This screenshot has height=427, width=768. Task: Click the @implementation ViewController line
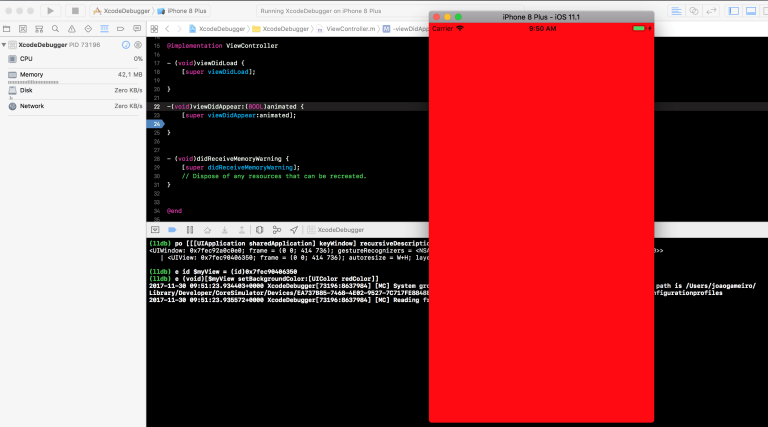(x=222, y=46)
